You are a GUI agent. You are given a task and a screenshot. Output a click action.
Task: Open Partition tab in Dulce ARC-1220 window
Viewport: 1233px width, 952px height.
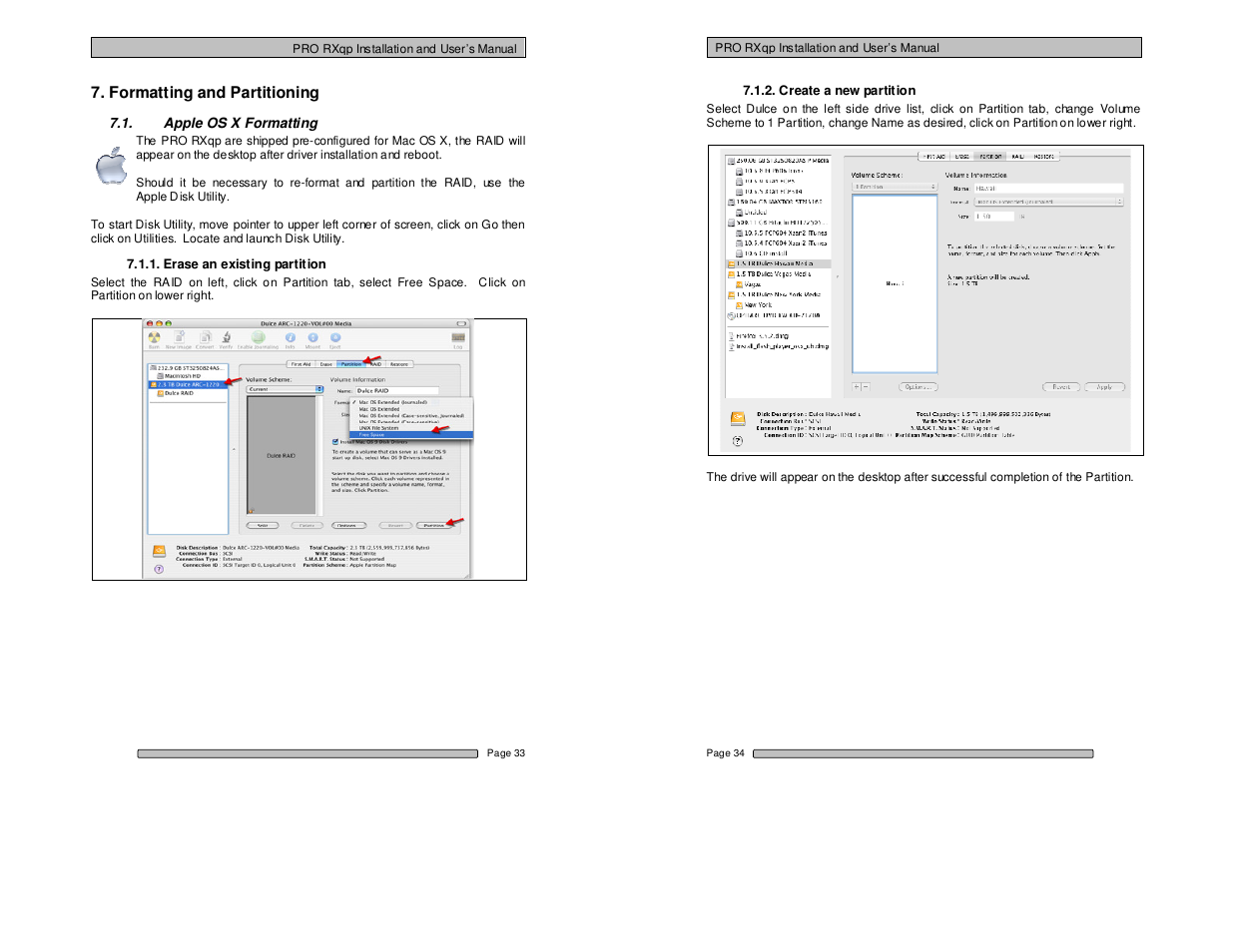click(351, 364)
